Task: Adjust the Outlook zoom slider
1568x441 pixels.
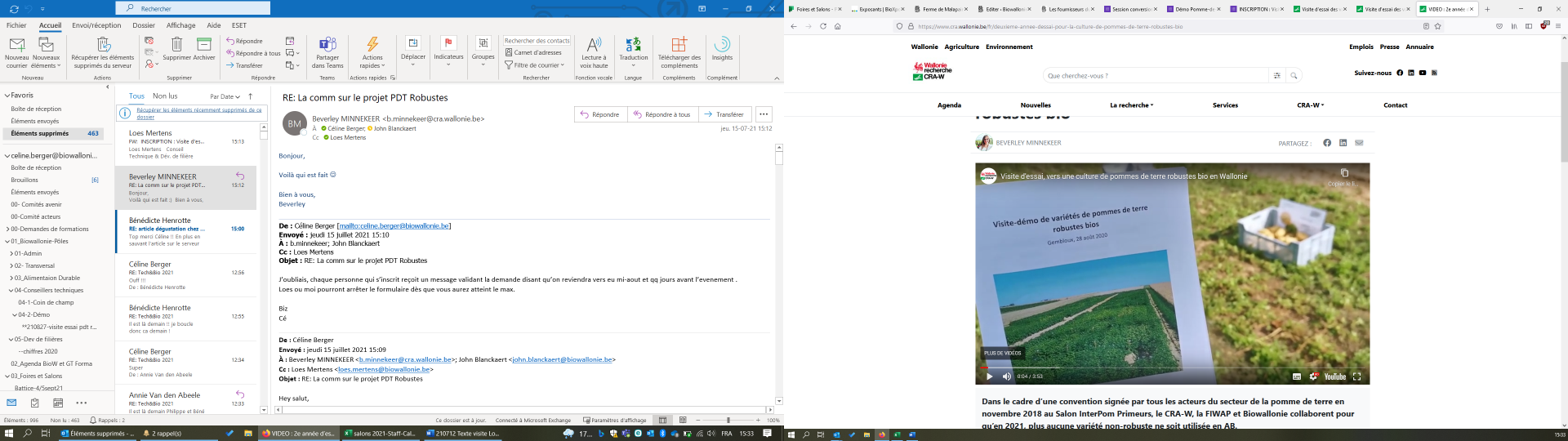Action: pyautogui.click(x=728, y=420)
